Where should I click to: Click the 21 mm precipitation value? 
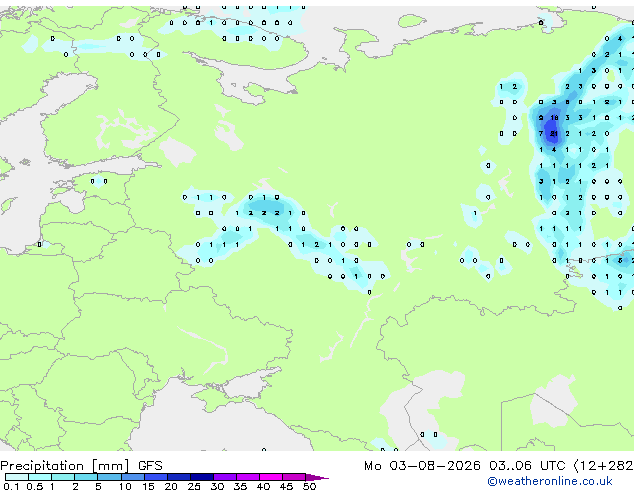[554, 133]
